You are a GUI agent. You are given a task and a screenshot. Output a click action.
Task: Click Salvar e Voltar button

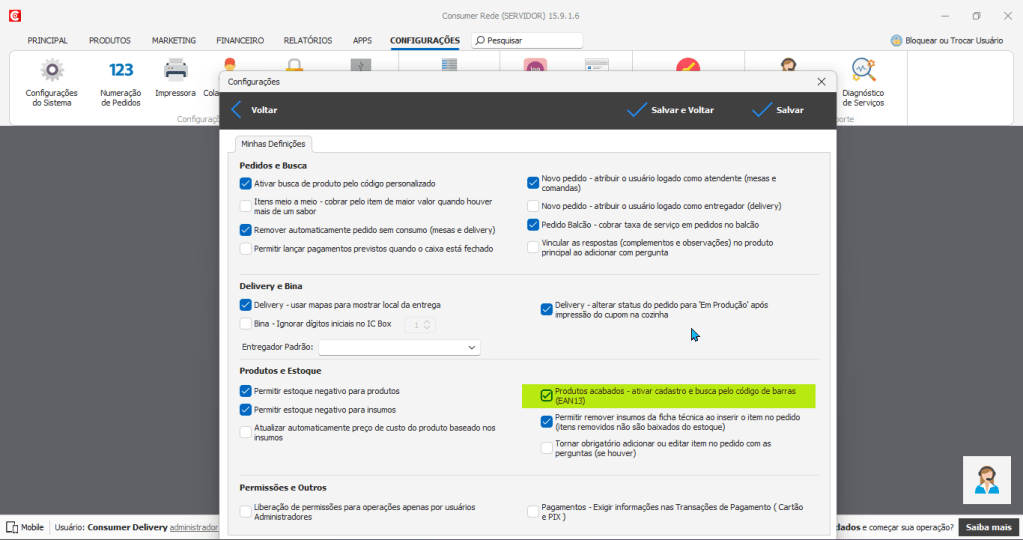click(x=670, y=110)
